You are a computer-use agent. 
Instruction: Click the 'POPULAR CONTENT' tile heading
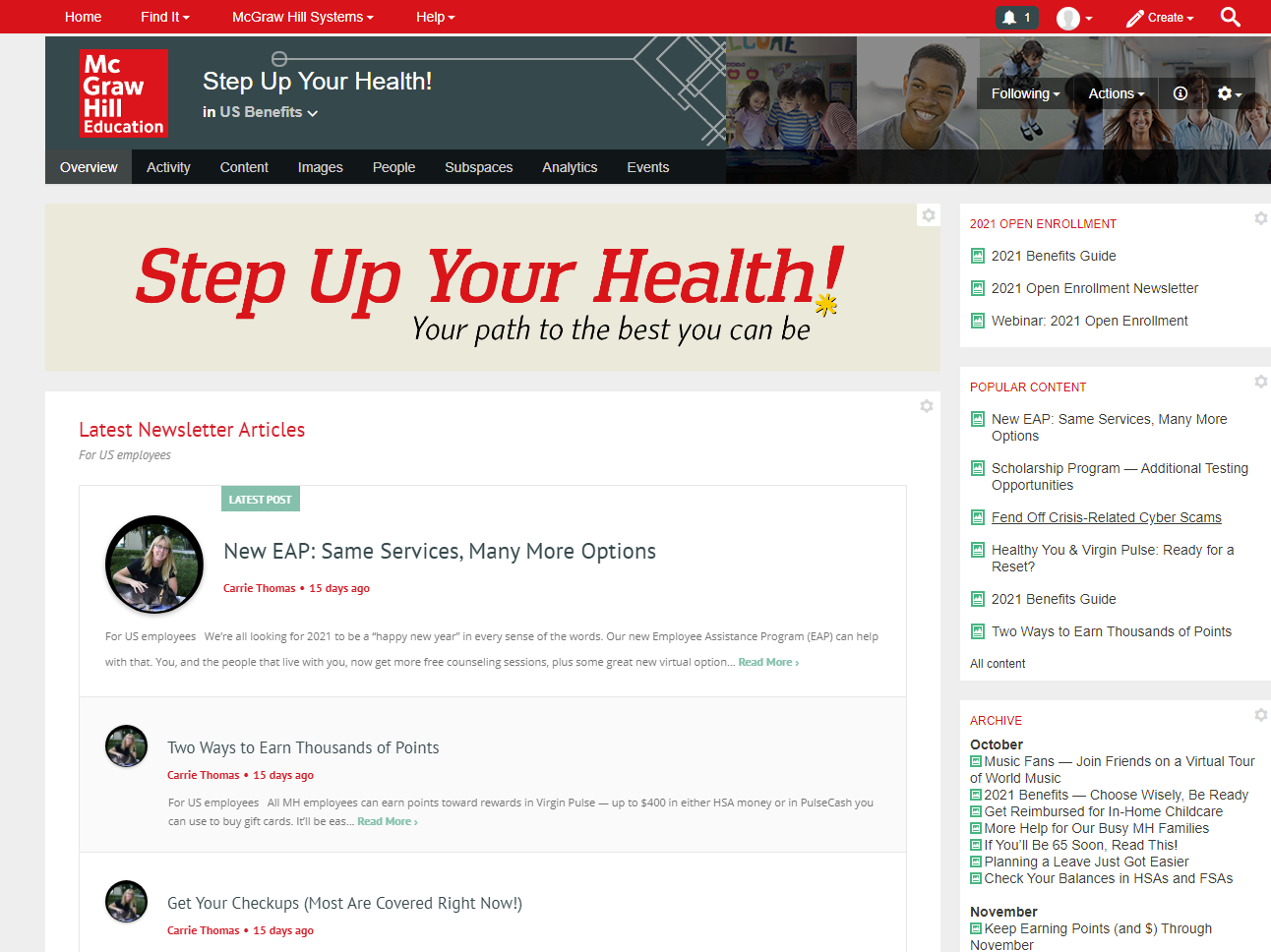[1028, 387]
